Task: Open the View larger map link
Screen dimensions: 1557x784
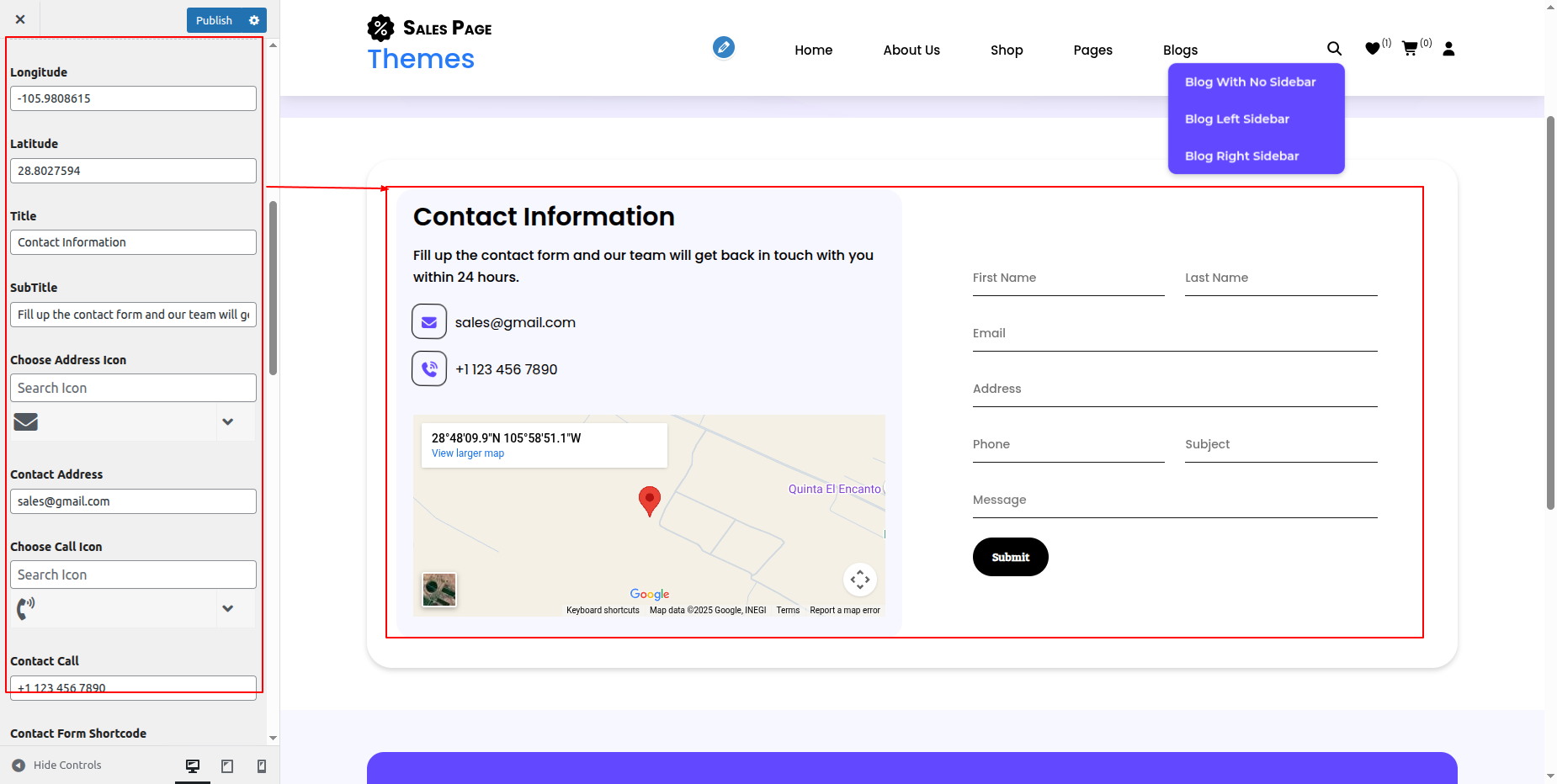Action: tap(468, 453)
